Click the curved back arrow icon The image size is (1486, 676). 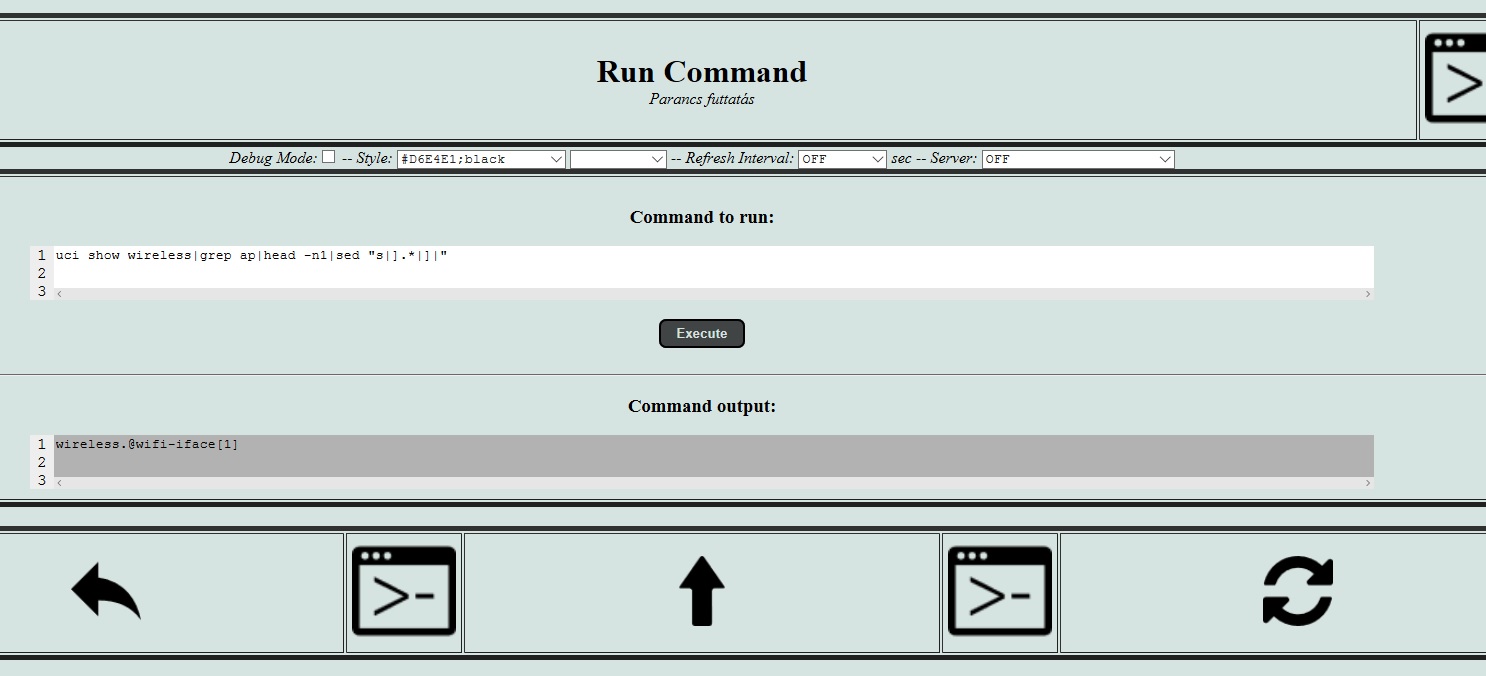[106, 591]
